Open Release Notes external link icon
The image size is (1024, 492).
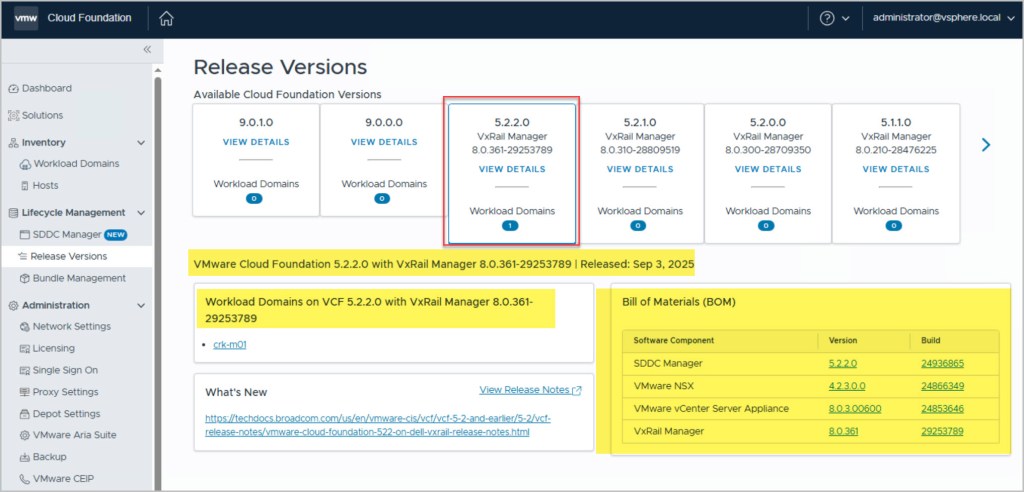click(577, 390)
